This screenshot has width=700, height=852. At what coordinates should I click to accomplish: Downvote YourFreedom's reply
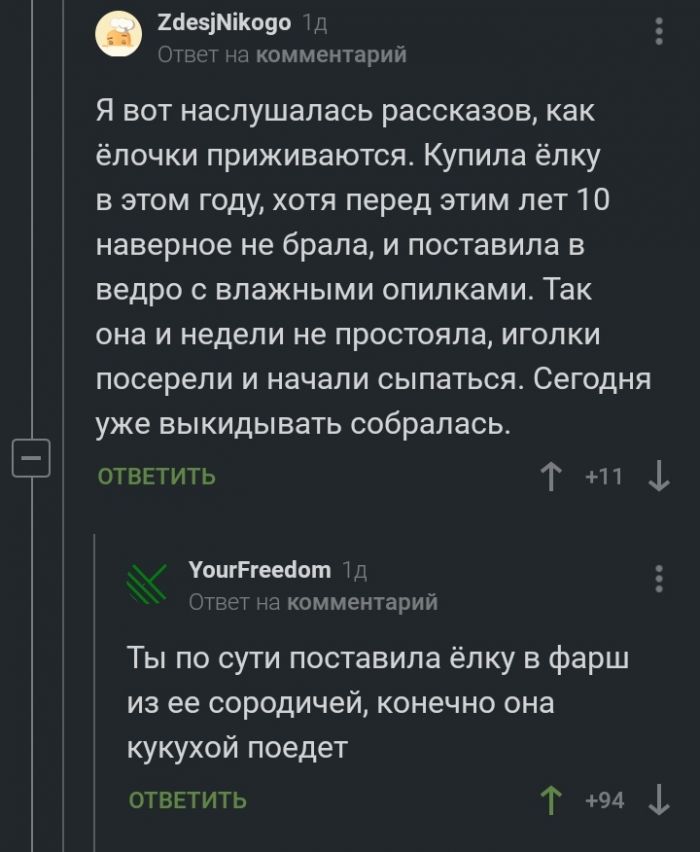coord(659,800)
